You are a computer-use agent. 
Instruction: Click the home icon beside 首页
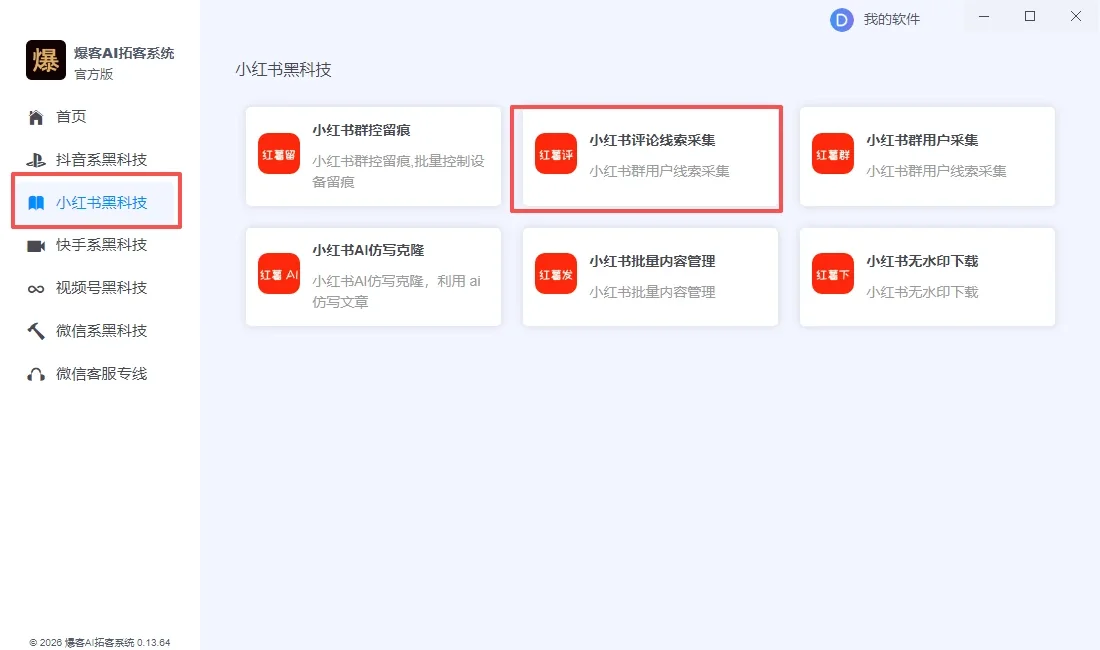36,117
